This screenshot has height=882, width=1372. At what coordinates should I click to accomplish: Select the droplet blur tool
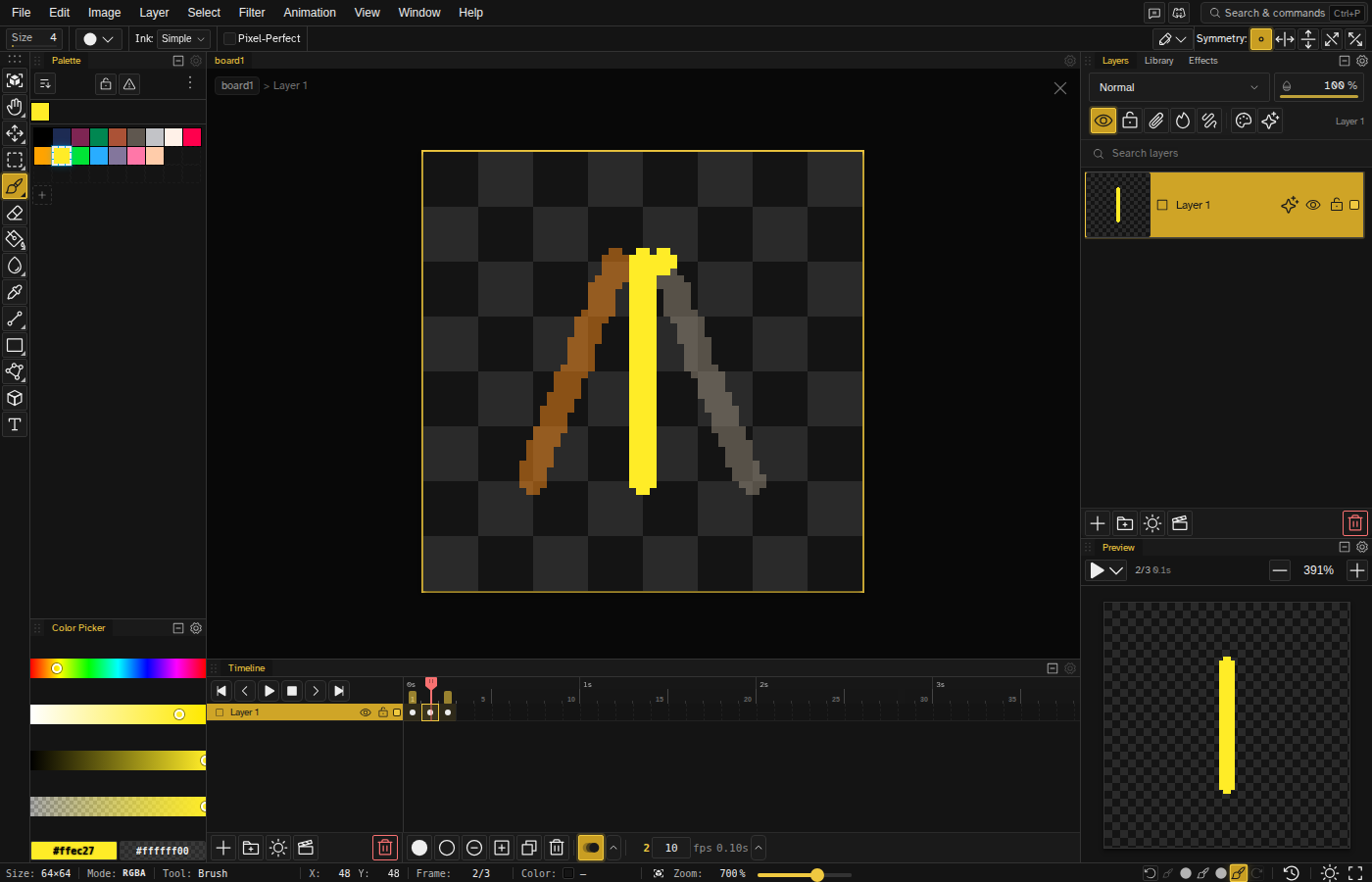[15, 266]
